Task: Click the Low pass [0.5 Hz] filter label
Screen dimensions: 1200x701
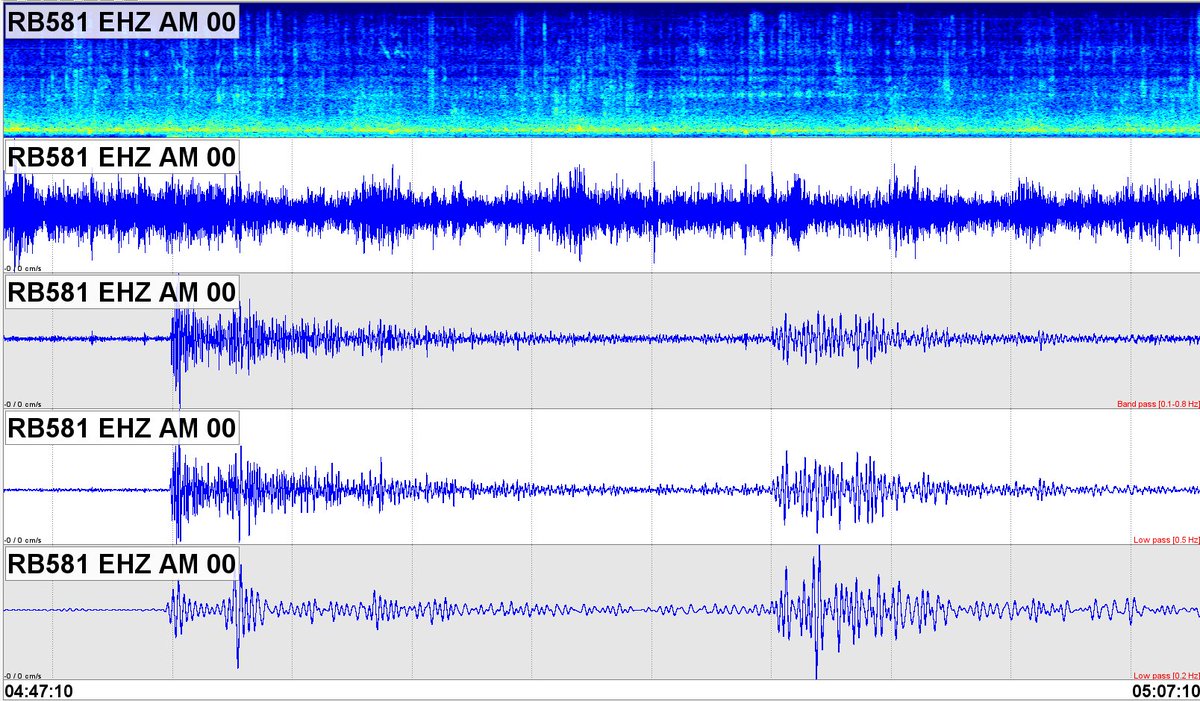Action: [1165, 540]
